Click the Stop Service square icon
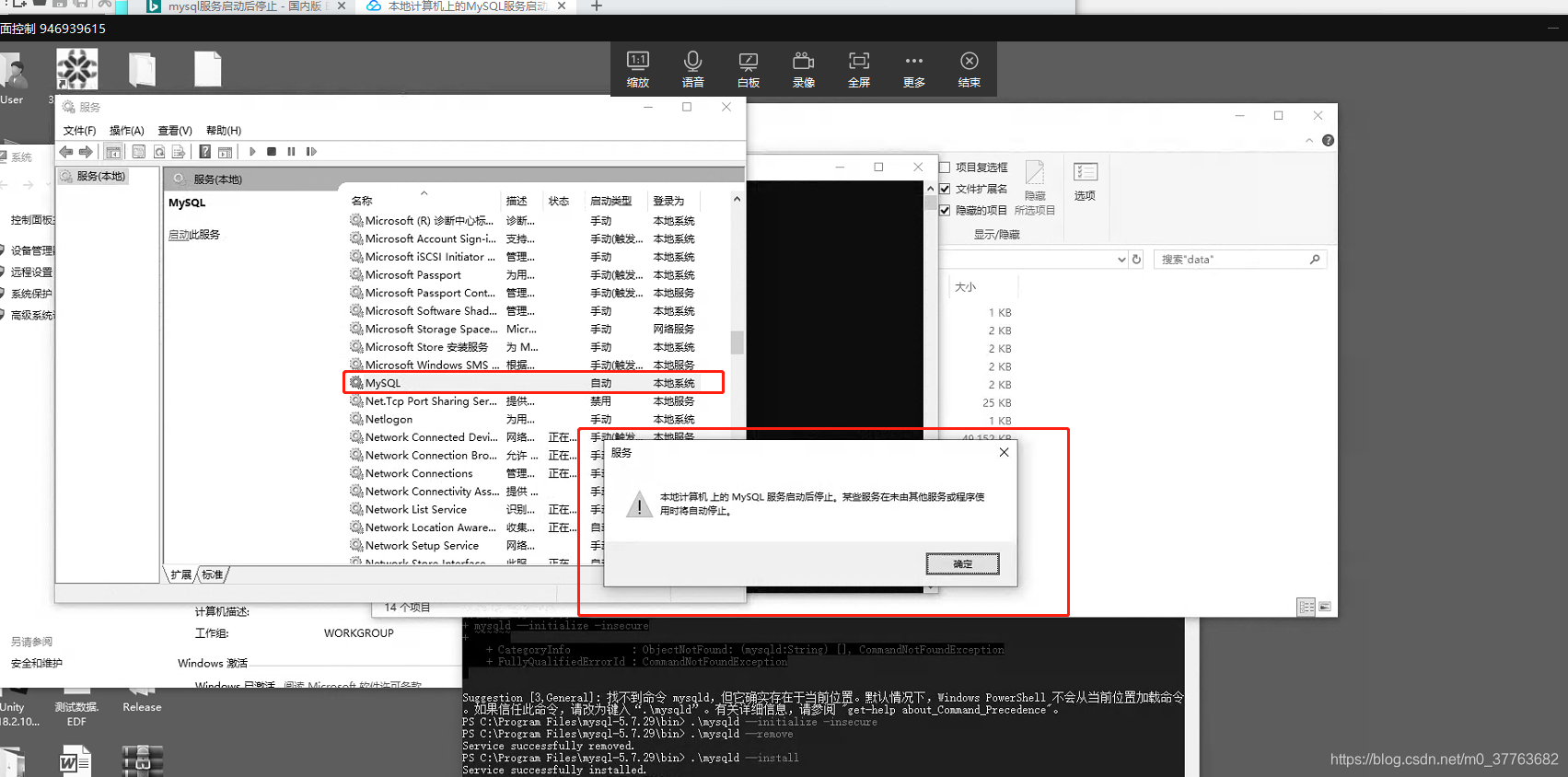Image resolution: width=1568 pixels, height=777 pixels. pyautogui.click(x=272, y=152)
